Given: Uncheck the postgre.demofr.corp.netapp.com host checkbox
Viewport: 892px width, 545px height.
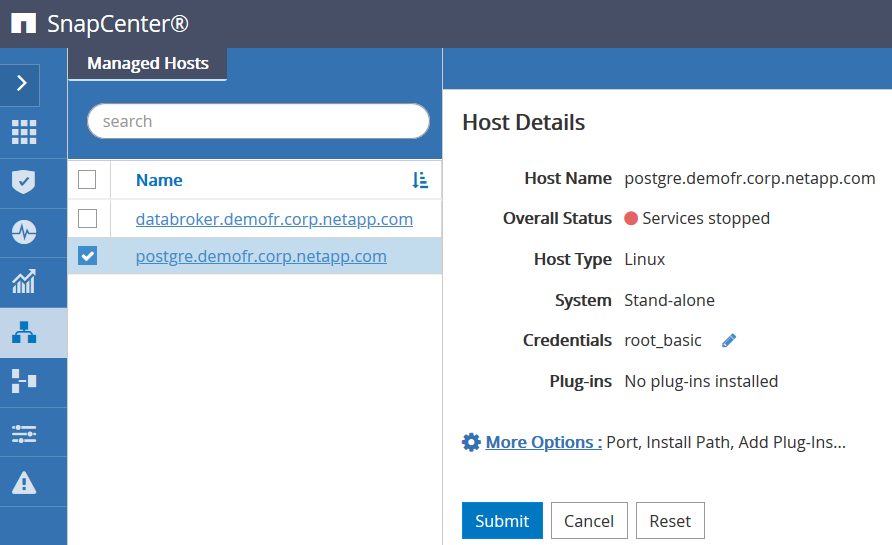Looking at the screenshot, I should 87,256.
